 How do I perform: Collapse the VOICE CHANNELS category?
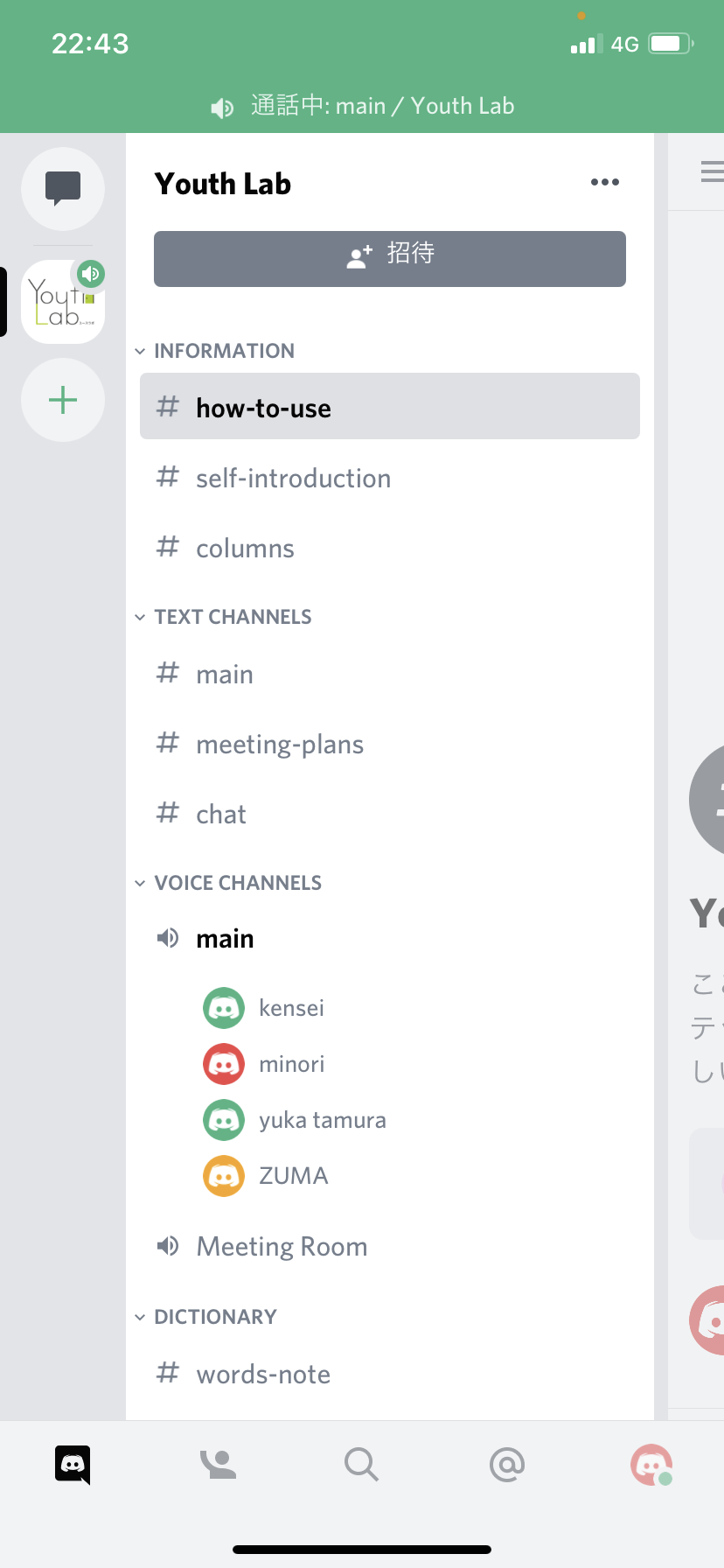click(x=229, y=883)
